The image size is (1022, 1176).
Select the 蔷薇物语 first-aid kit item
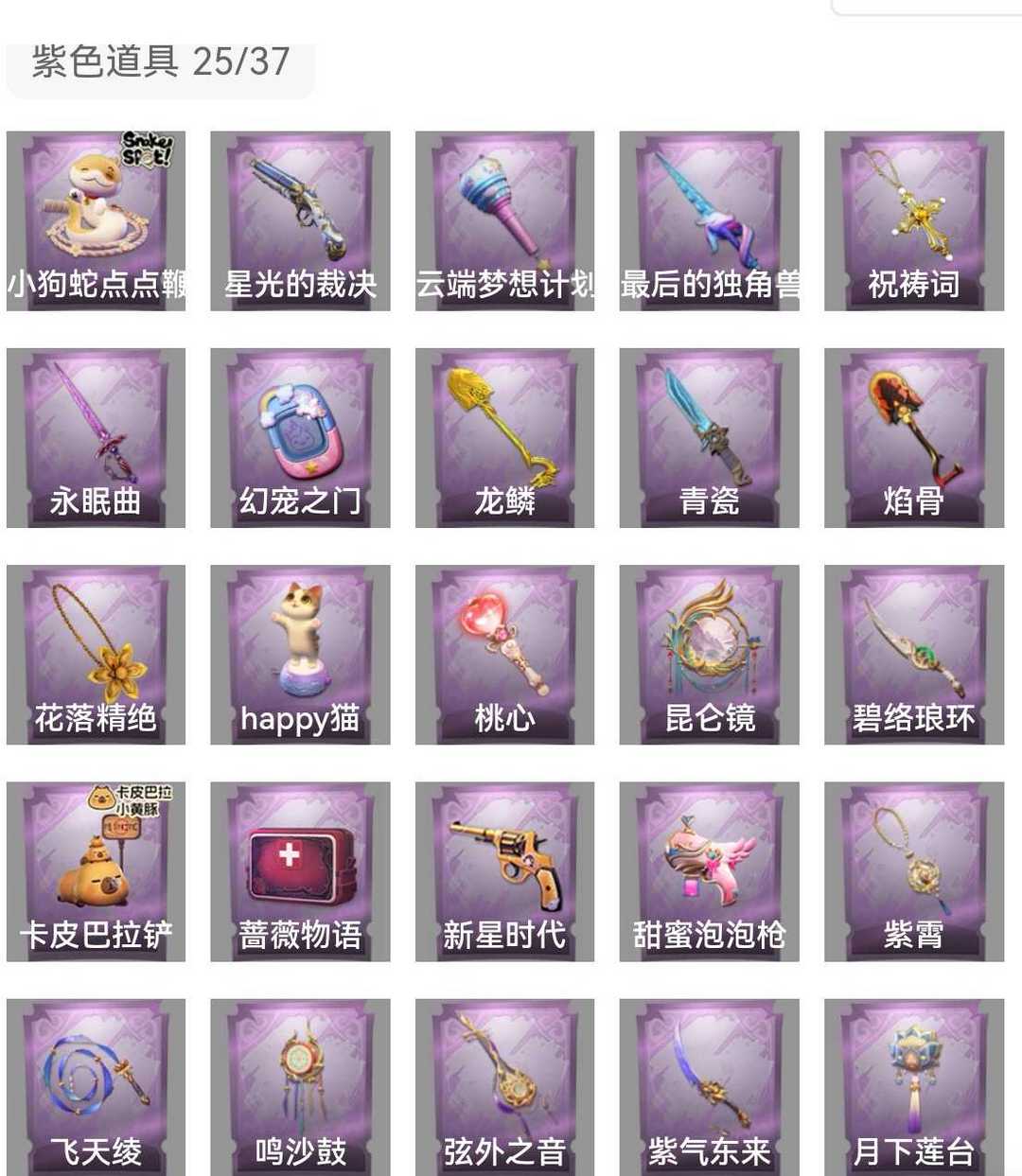point(300,871)
